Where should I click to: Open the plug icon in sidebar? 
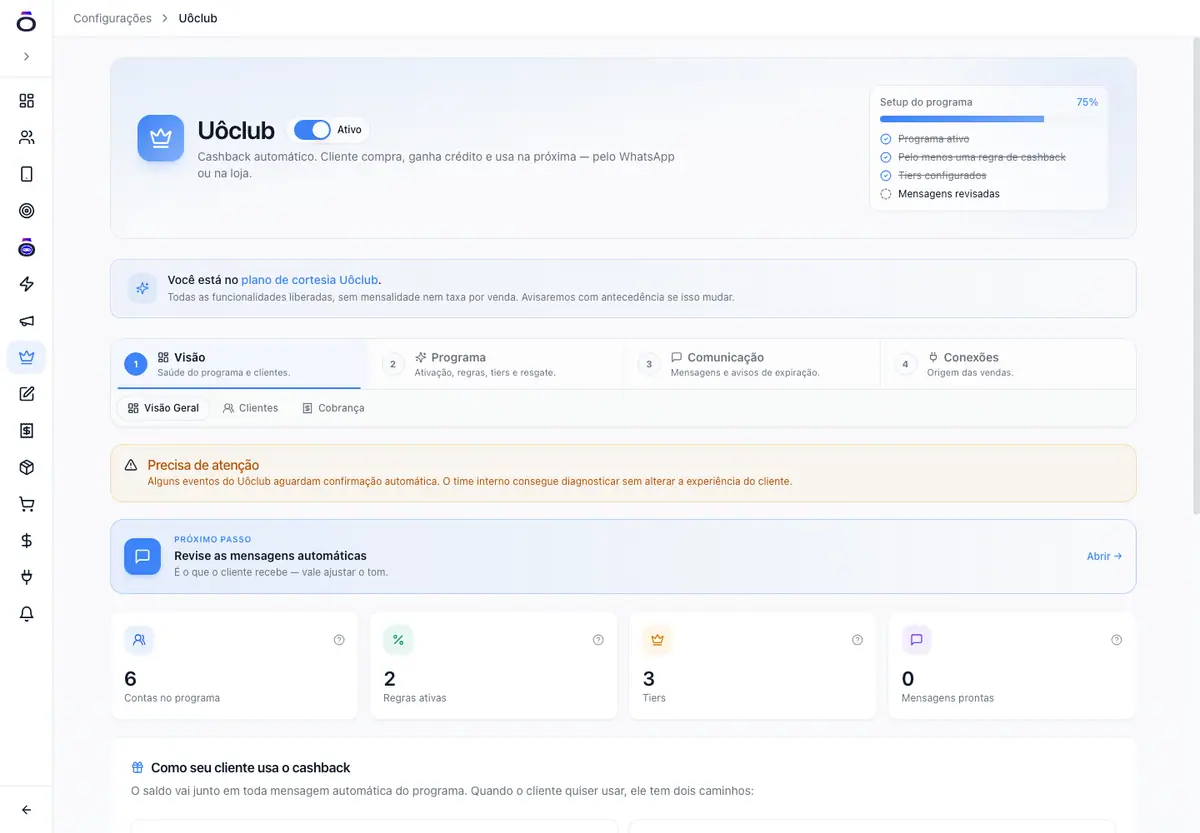click(27, 577)
